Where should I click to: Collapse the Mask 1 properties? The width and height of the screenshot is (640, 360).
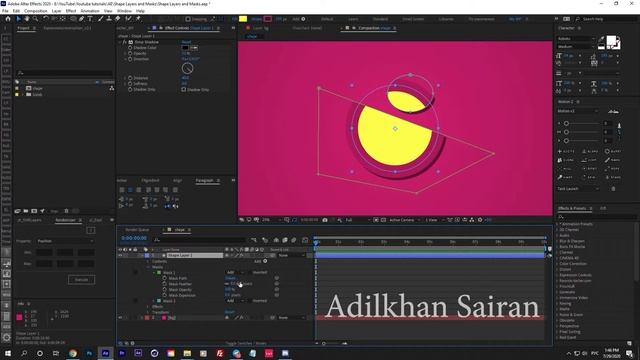tap(154, 273)
